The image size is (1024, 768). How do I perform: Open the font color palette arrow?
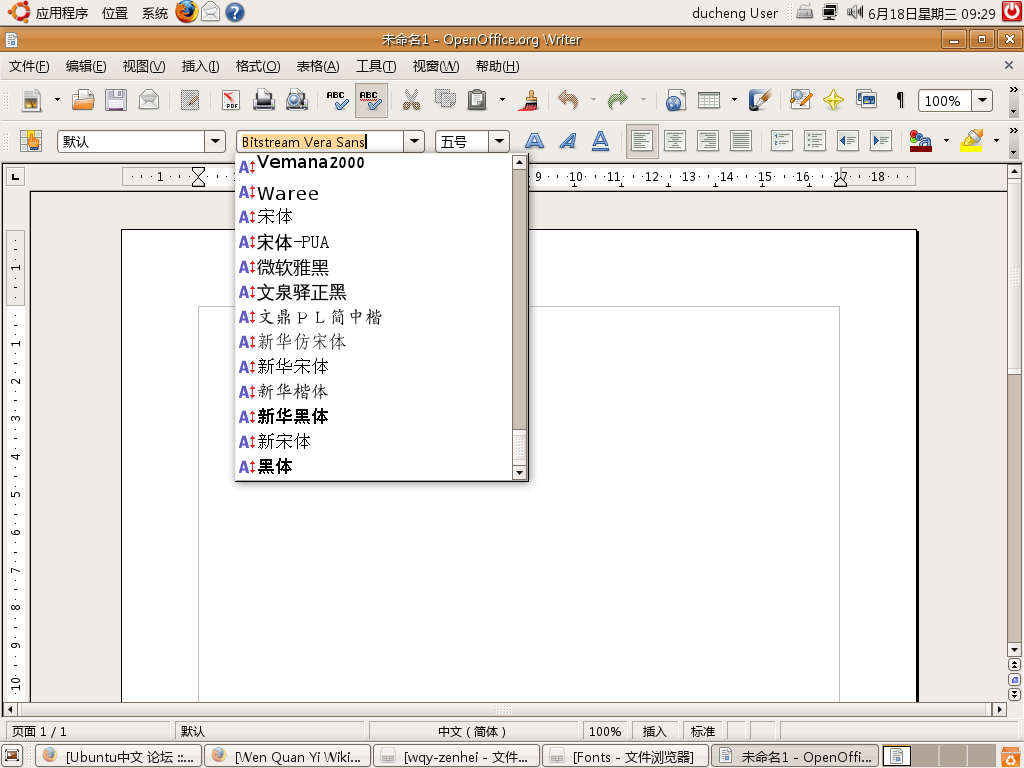pyautogui.click(x=946, y=141)
